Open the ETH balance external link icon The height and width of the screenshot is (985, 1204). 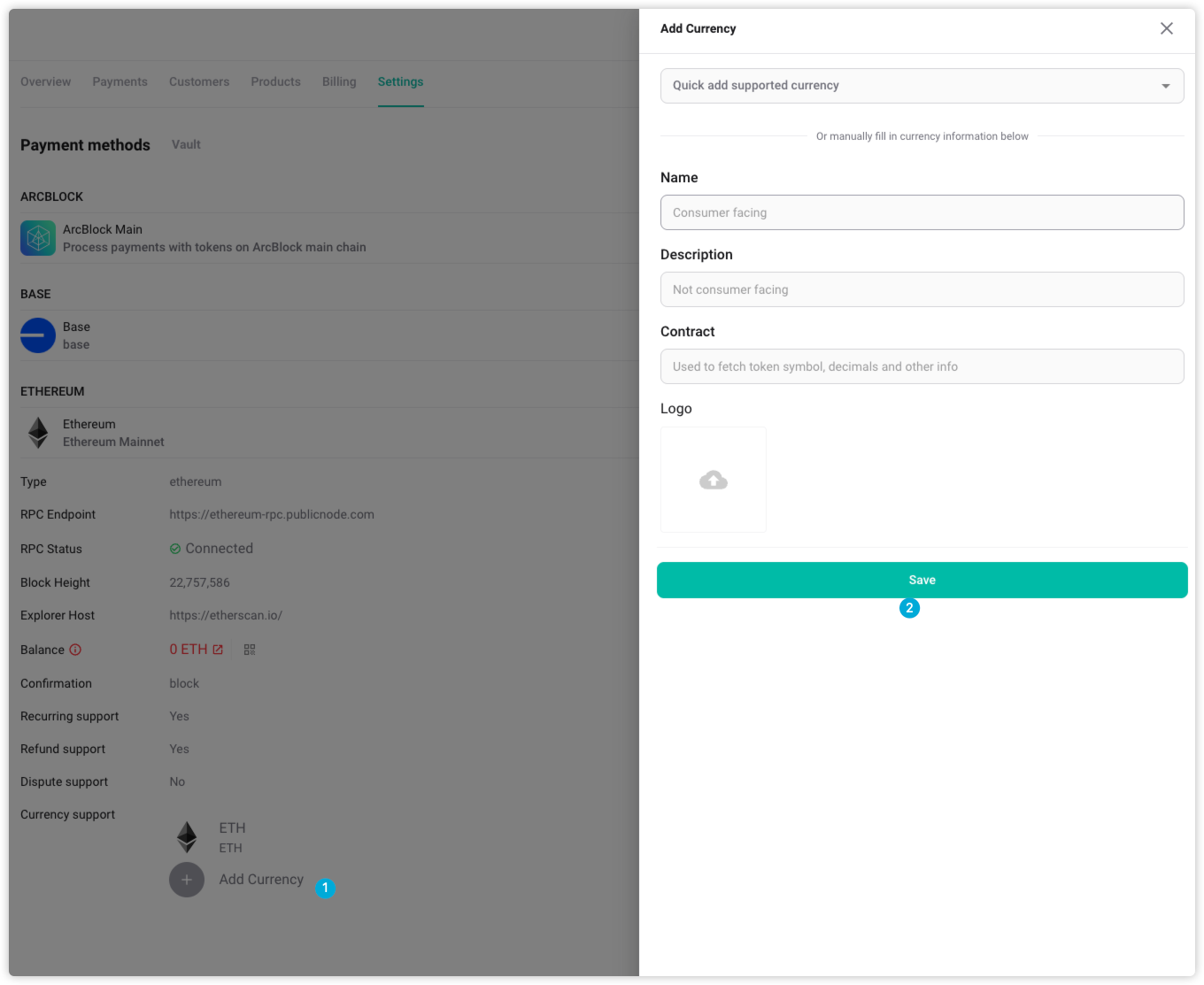218,650
